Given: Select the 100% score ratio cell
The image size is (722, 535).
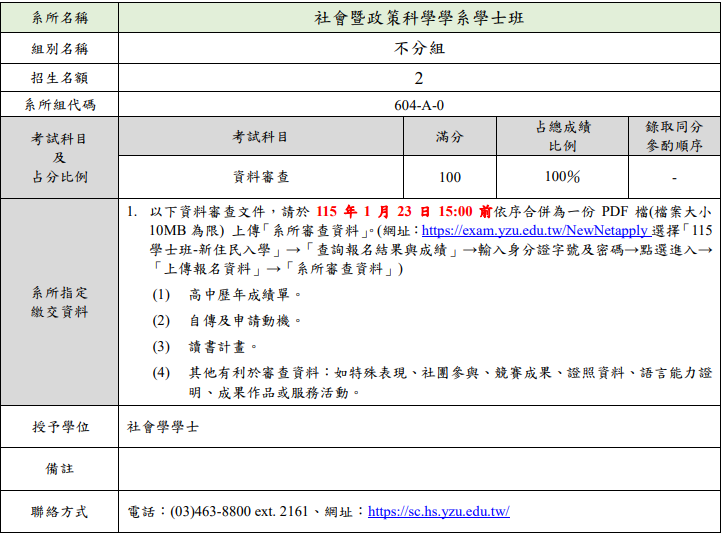Looking at the screenshot, I should point(562,177).
